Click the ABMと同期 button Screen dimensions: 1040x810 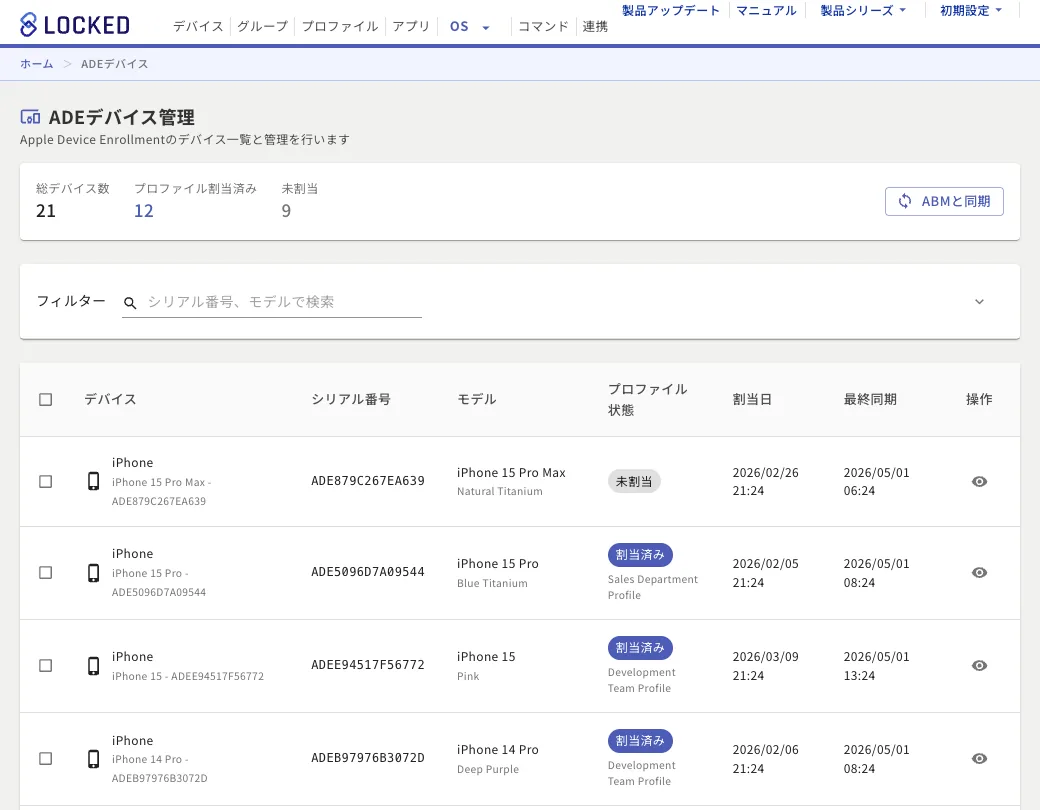pyautogui.click(x=944, y=201)
